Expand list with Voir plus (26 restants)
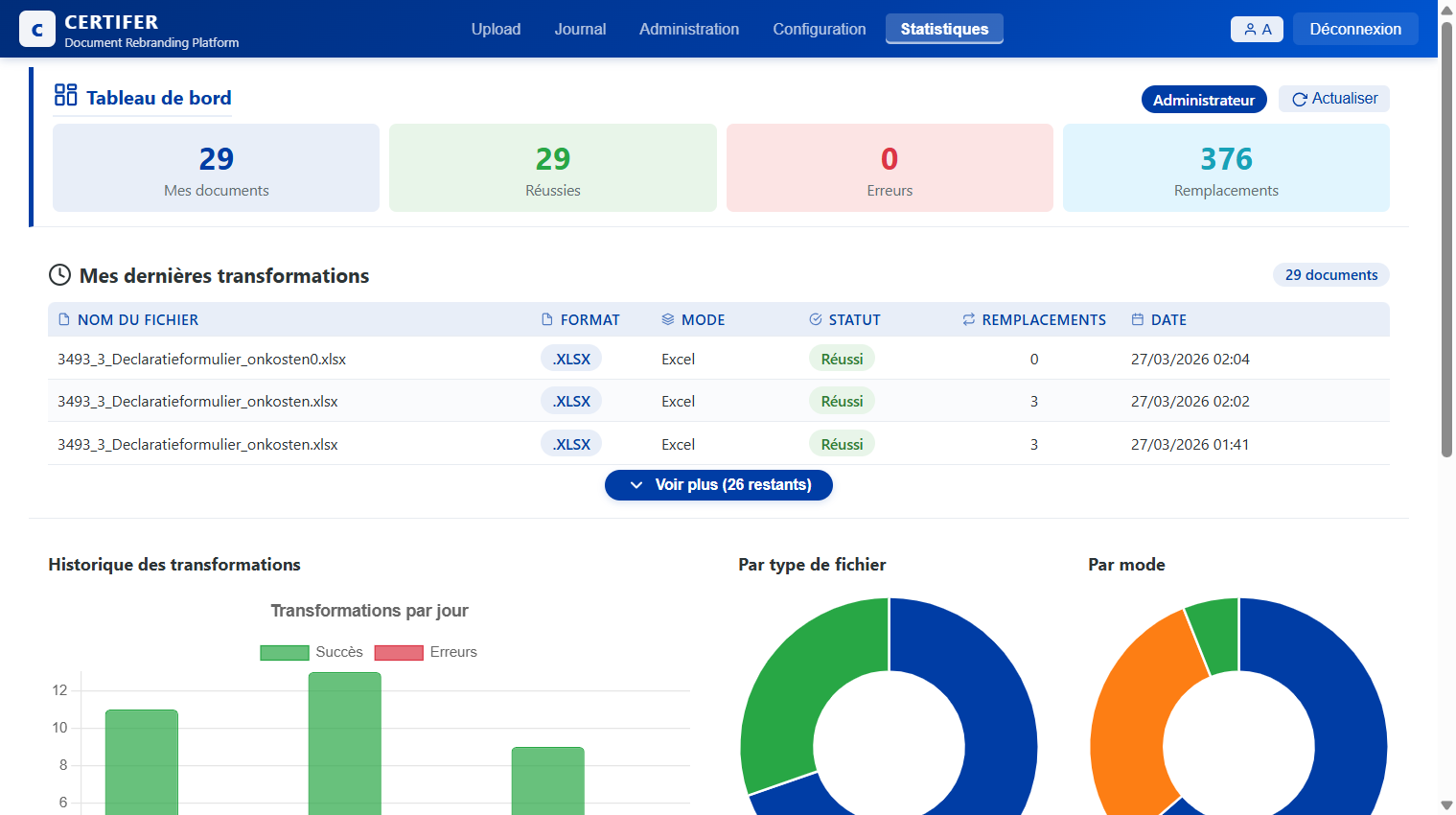 718,485
